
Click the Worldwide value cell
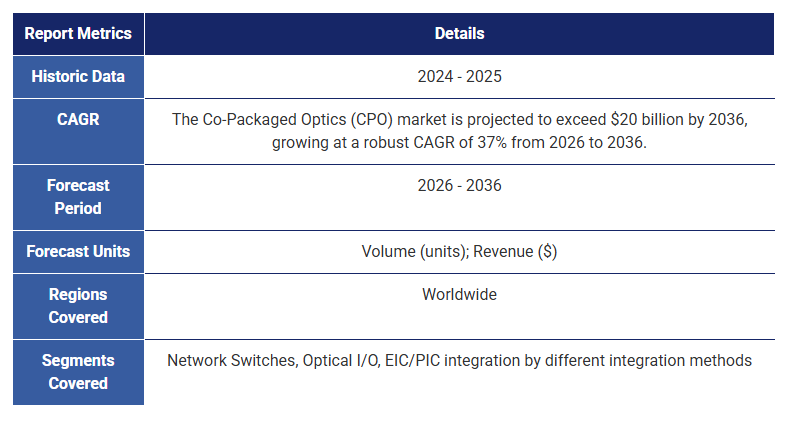(x=459, y=295)
